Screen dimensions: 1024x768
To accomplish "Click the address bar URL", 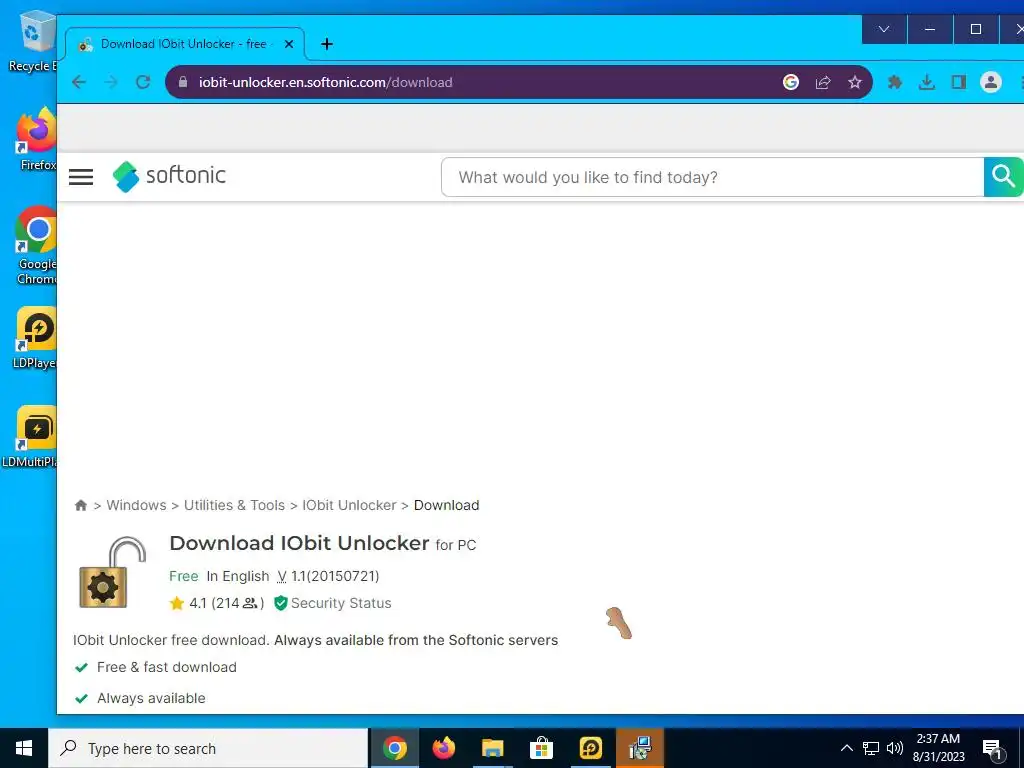I will coord(325,82).
